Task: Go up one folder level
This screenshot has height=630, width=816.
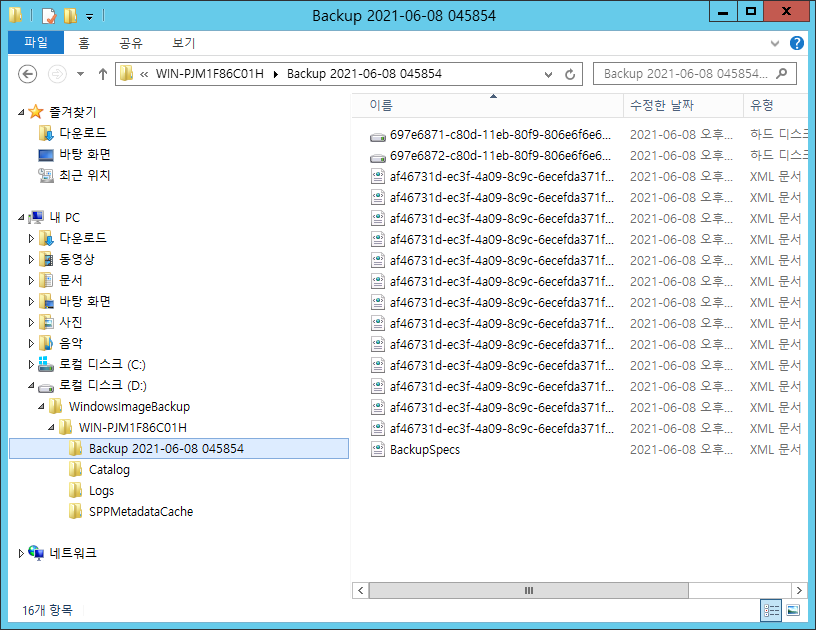Action: point(103,74)
